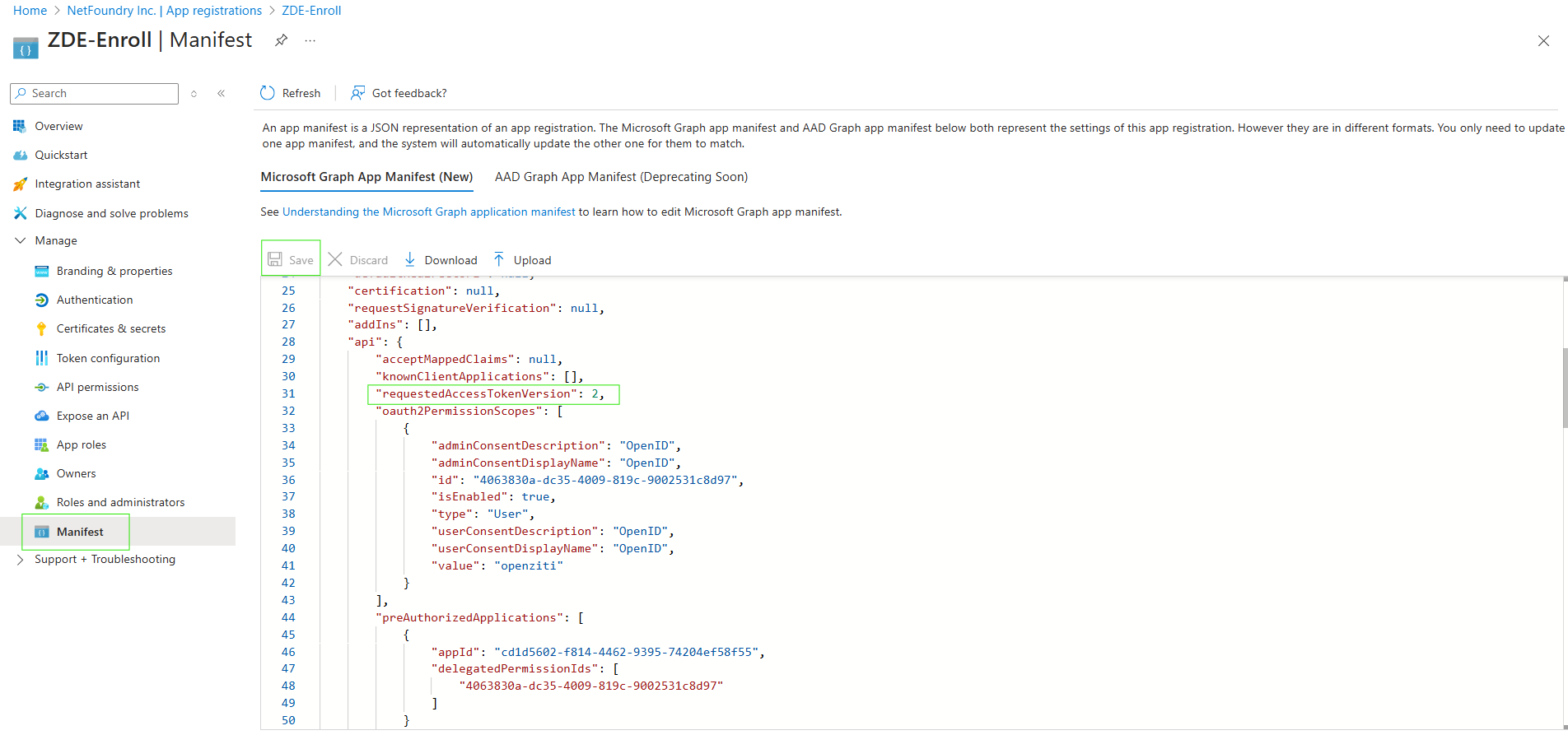Click the Download arrow icon
Viewport: 1568px width, 735px height.
point(410,260)
